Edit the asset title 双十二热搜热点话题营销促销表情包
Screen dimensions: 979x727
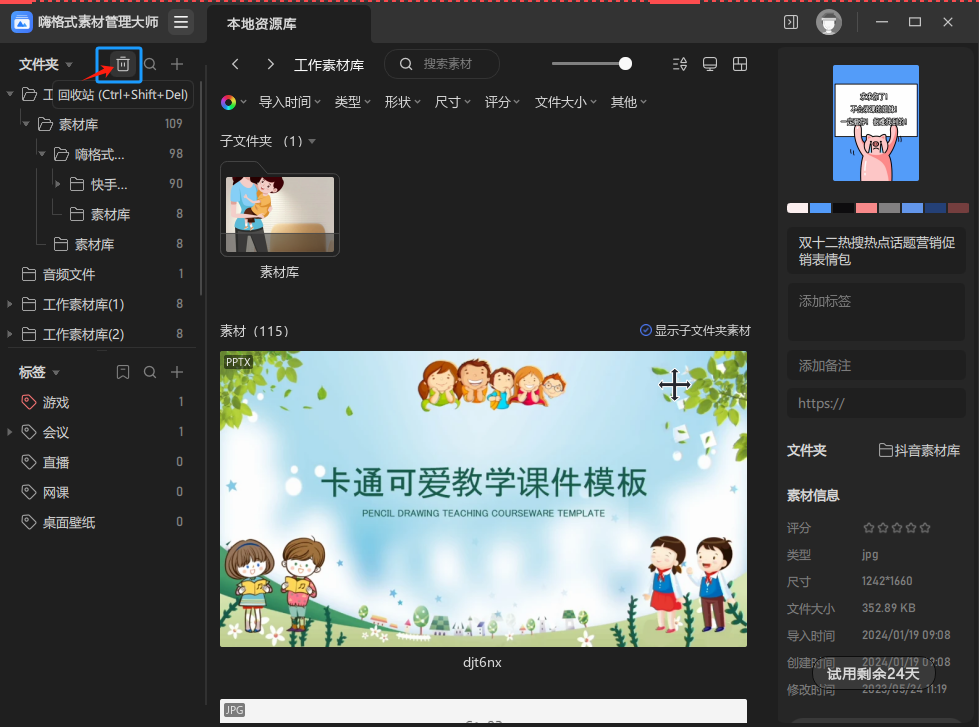876,251
